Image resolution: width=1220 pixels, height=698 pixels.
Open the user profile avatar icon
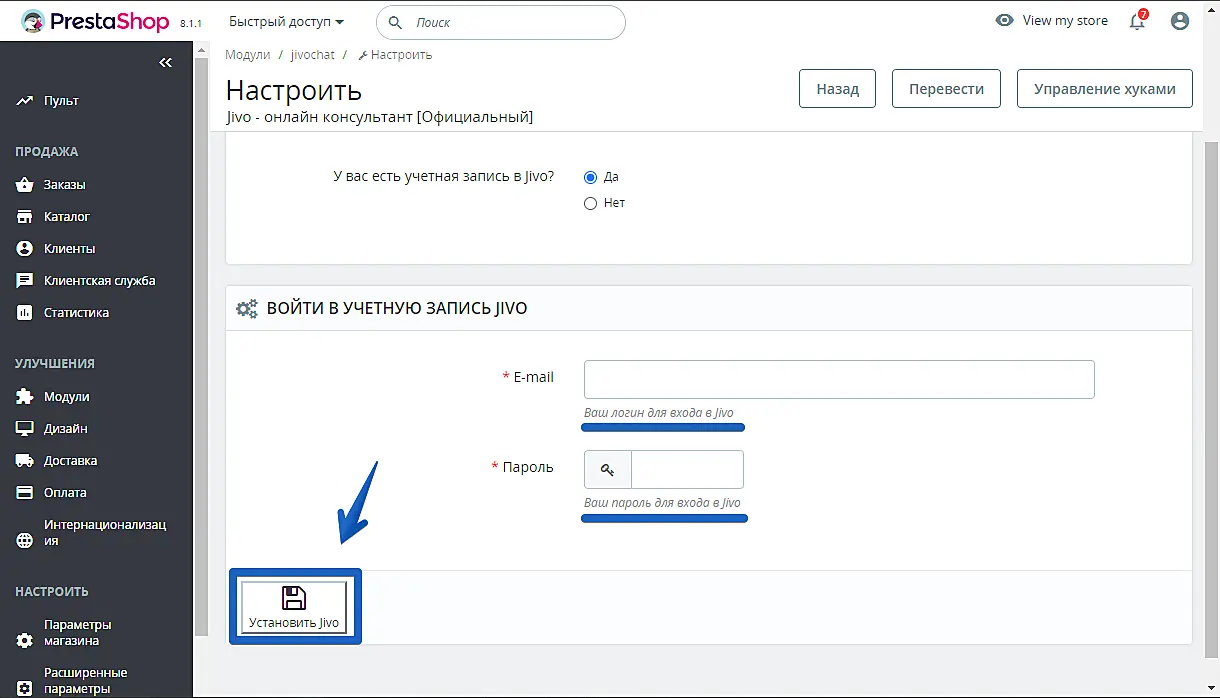tap(1180, 21)
